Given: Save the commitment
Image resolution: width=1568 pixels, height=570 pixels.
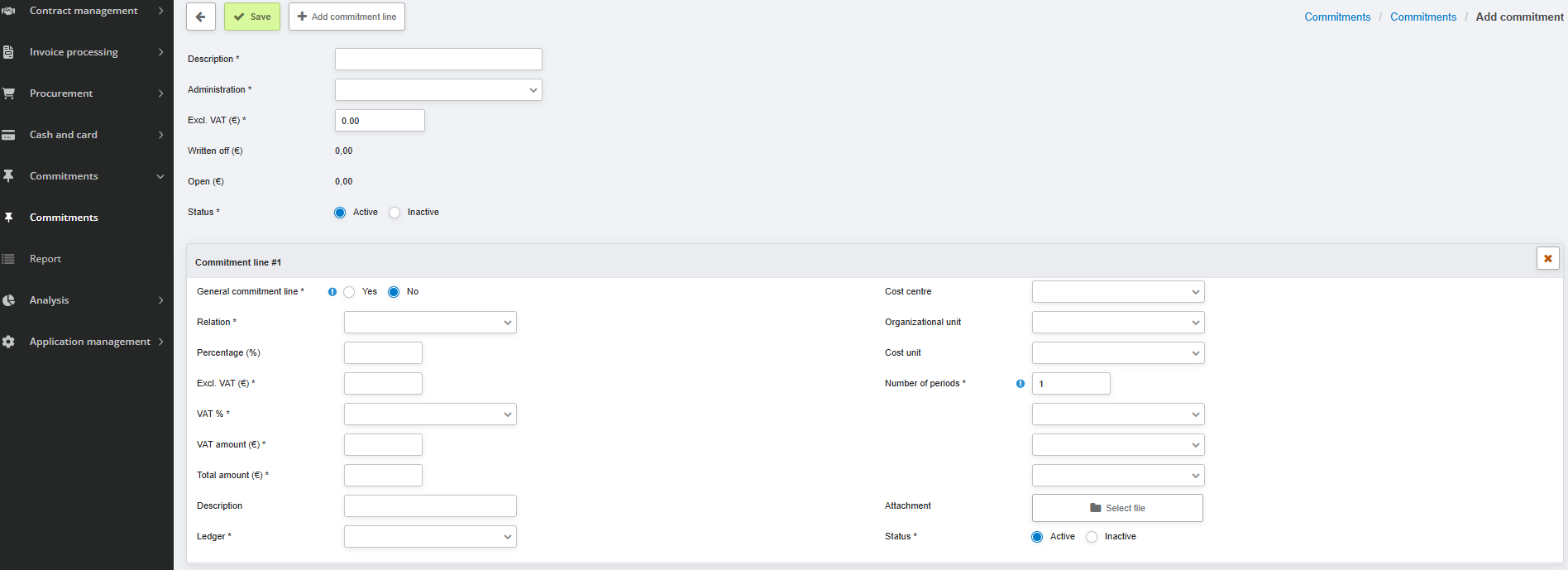Looking at the screenshot, I should (252, 17).
